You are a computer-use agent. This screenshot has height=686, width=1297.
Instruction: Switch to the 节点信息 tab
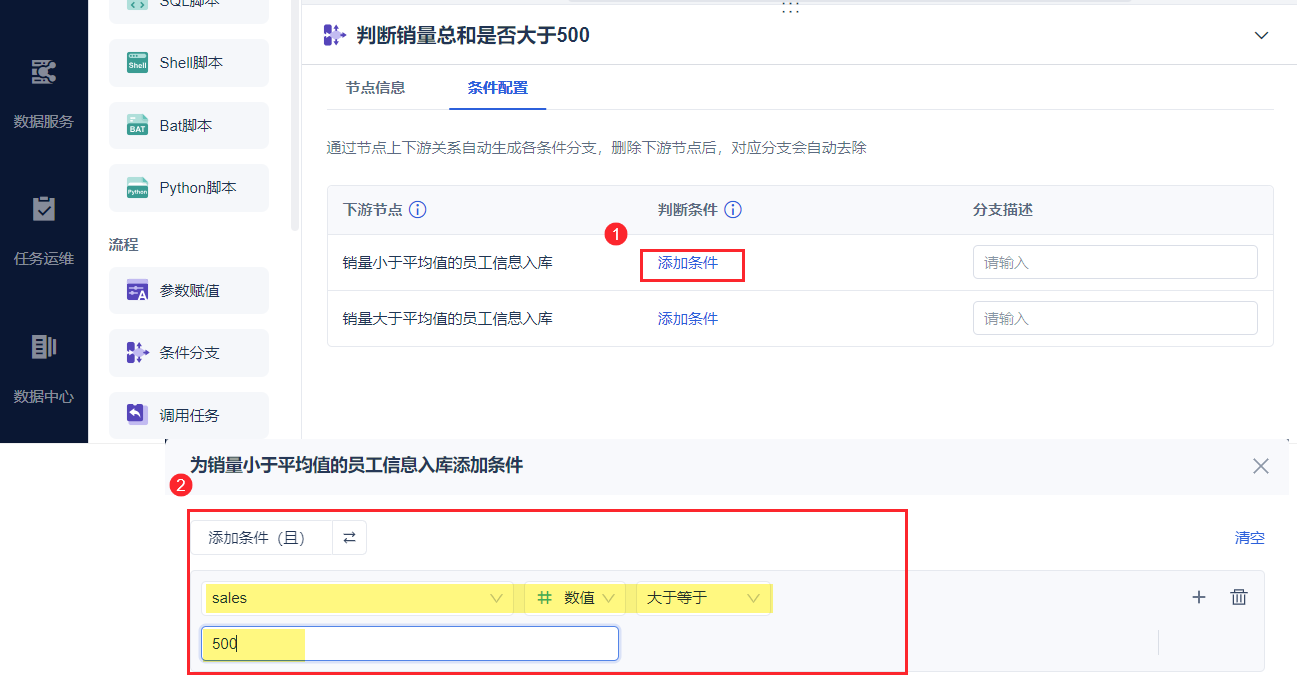(x=376, y=87)
